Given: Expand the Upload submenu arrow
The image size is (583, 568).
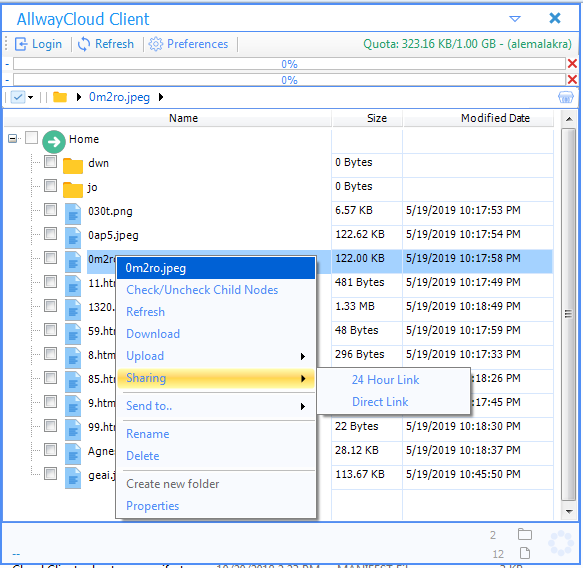Looking at the screenshot, I should pyautogui.click(x=303, y=356).
